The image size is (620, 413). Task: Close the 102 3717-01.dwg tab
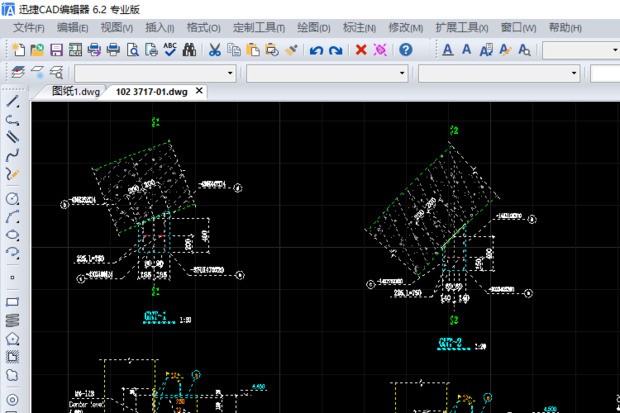pos(199,91)
